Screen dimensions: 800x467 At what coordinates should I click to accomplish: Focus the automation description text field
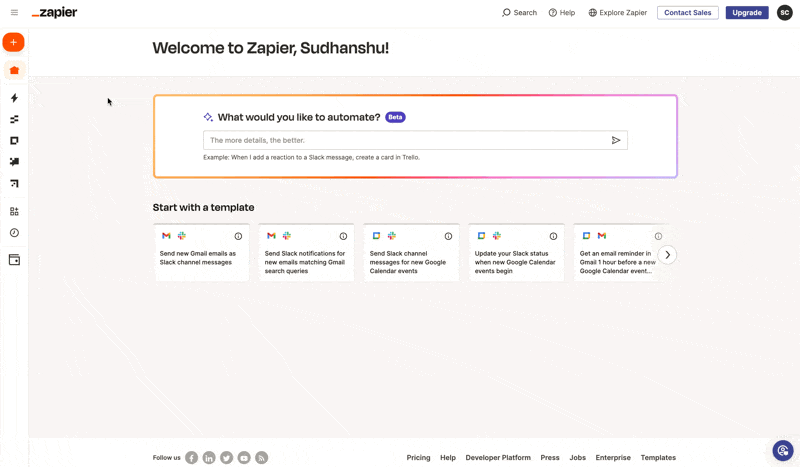click(406, 140)
